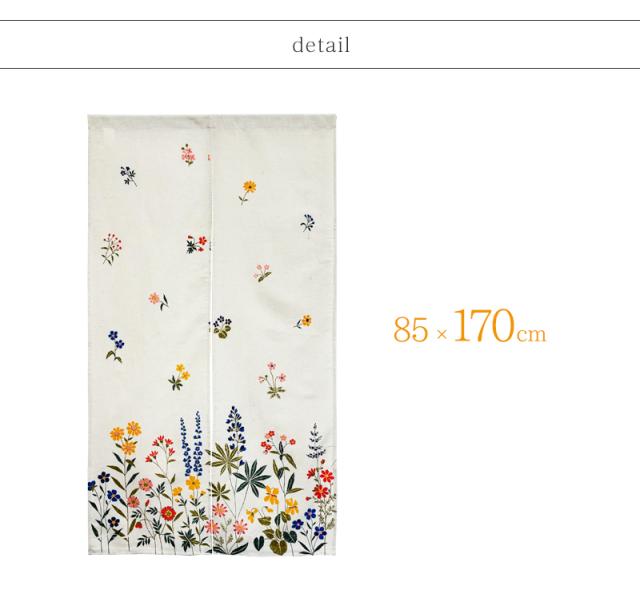
Task: Click the red flower cluster near the center slit
Action: coord(196,244)
